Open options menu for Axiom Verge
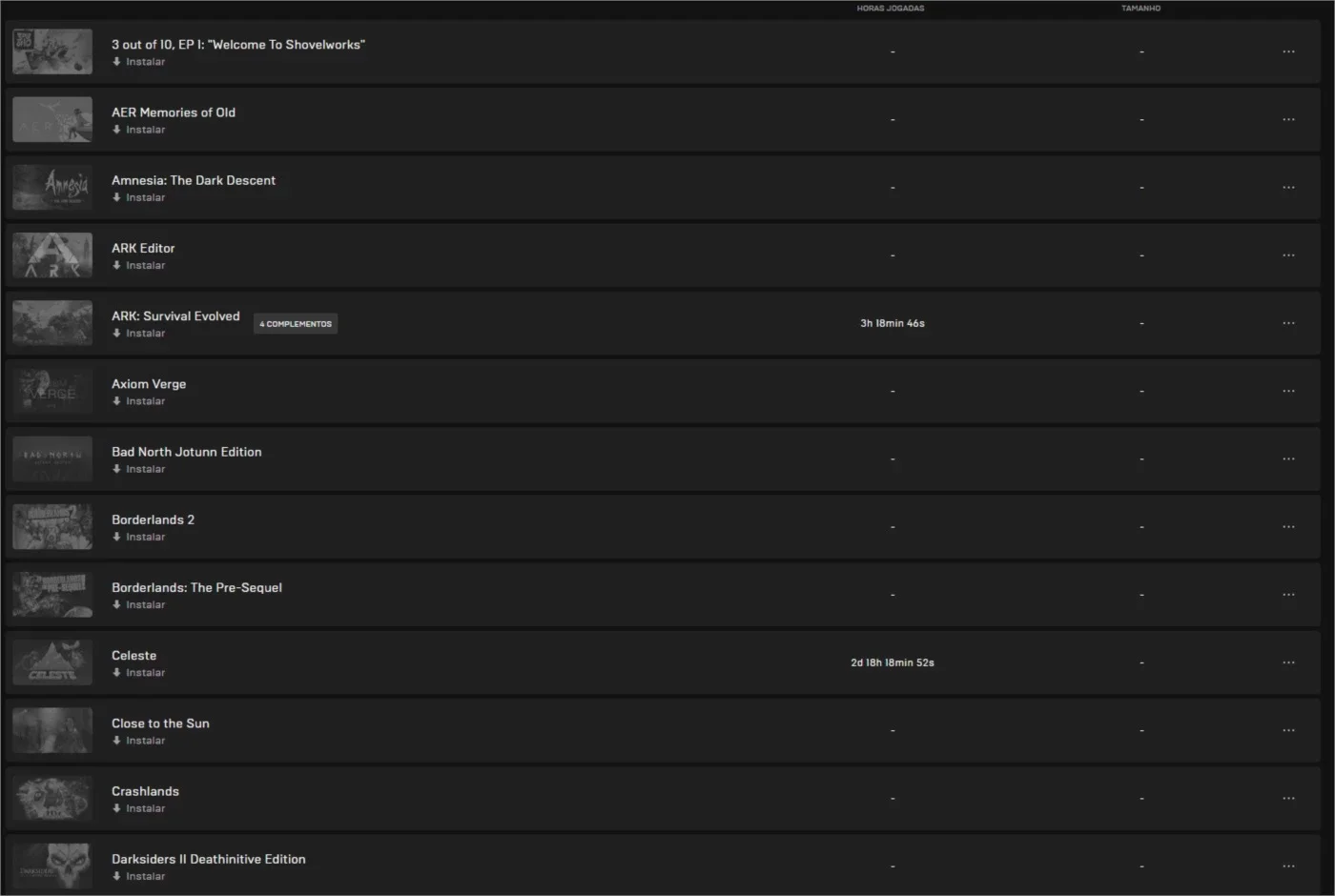This screenshot has height=896, width=1335. point(1288,391)
